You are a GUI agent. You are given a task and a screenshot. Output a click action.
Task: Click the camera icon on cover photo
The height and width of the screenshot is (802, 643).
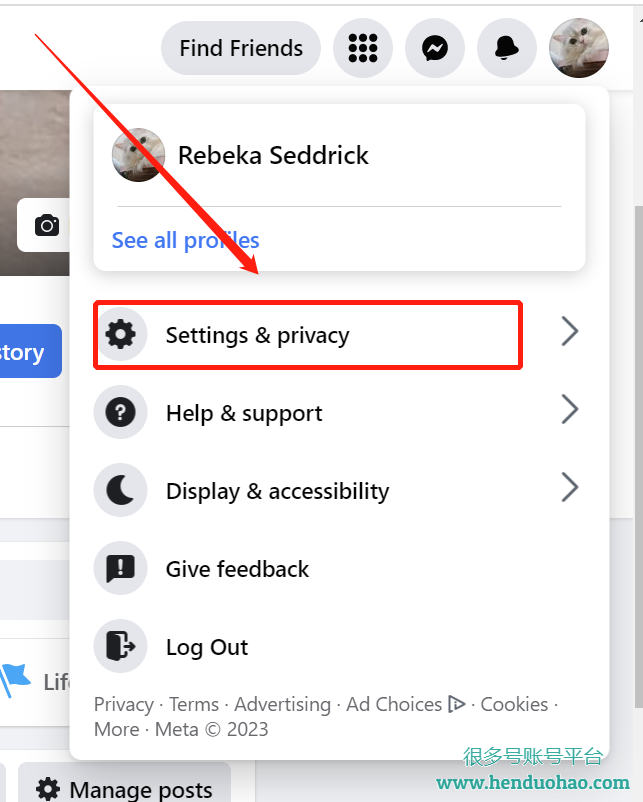(47, 225)
